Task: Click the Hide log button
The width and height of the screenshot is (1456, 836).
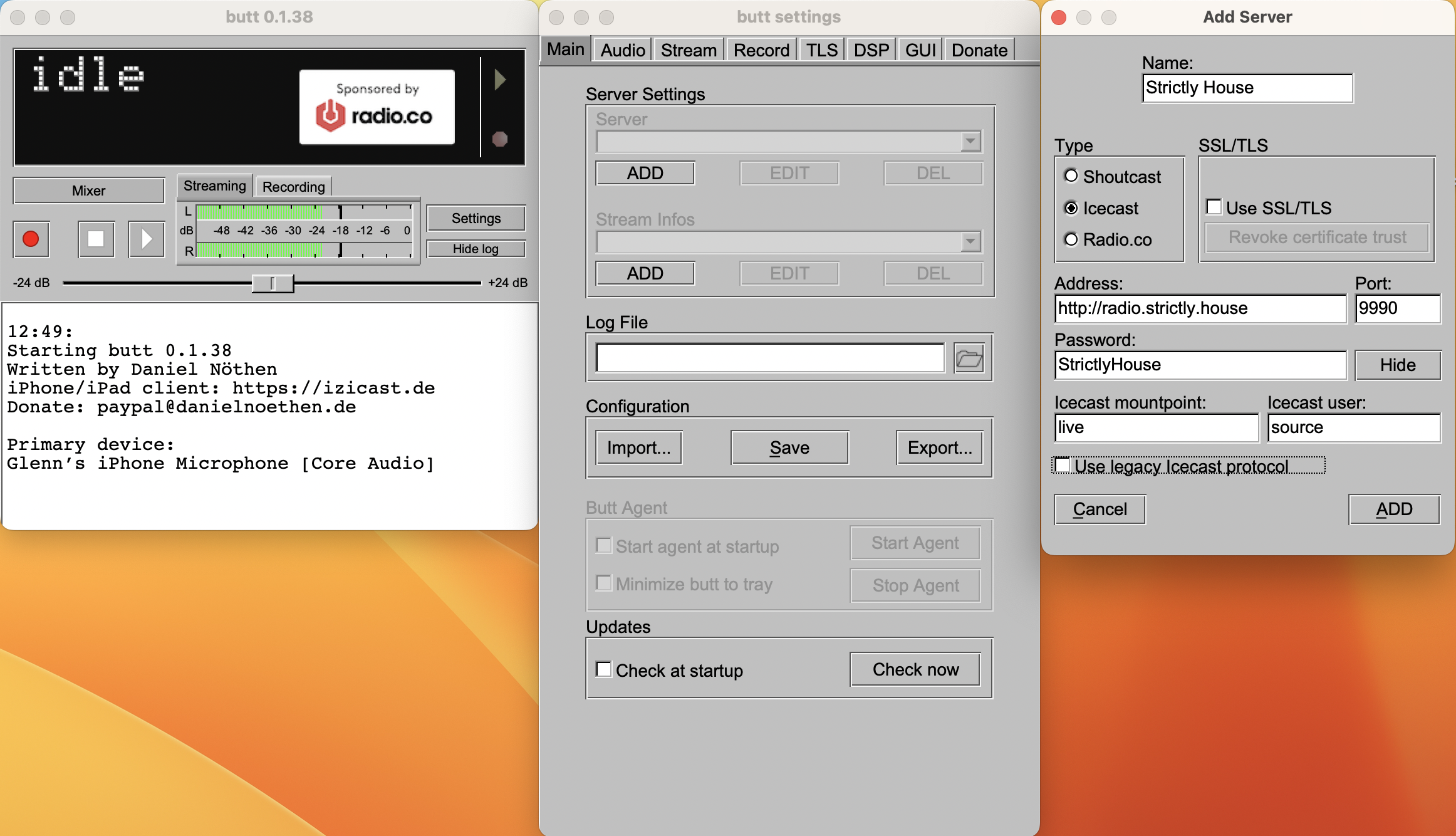Action: (x=476, y=249)
